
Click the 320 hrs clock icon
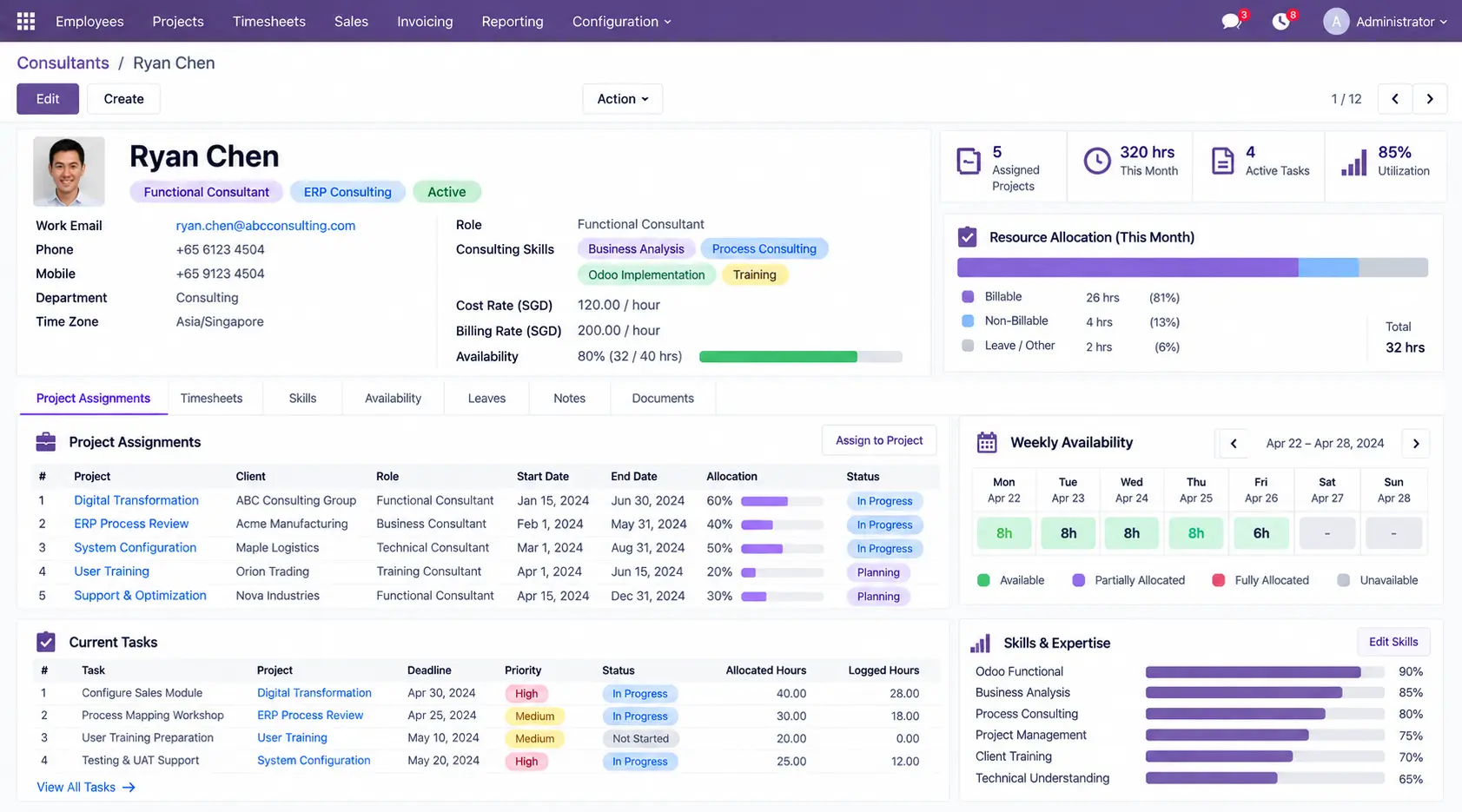click(1097, 161)
